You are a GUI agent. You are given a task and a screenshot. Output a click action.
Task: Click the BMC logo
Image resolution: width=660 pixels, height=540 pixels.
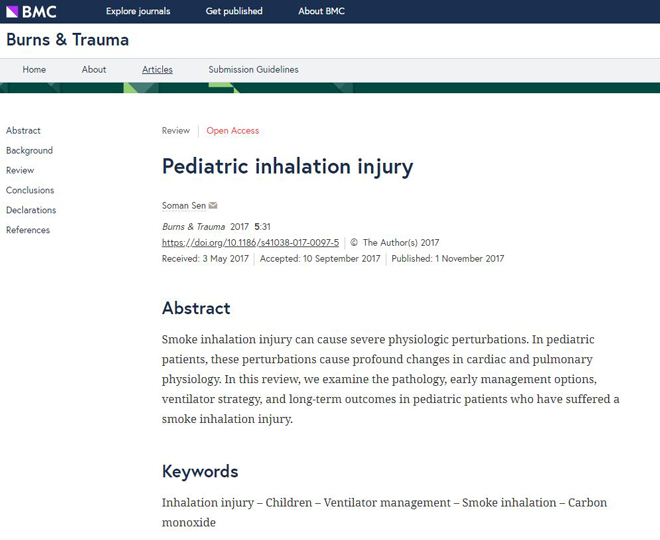pyautogui.click(x=32, y=11)
